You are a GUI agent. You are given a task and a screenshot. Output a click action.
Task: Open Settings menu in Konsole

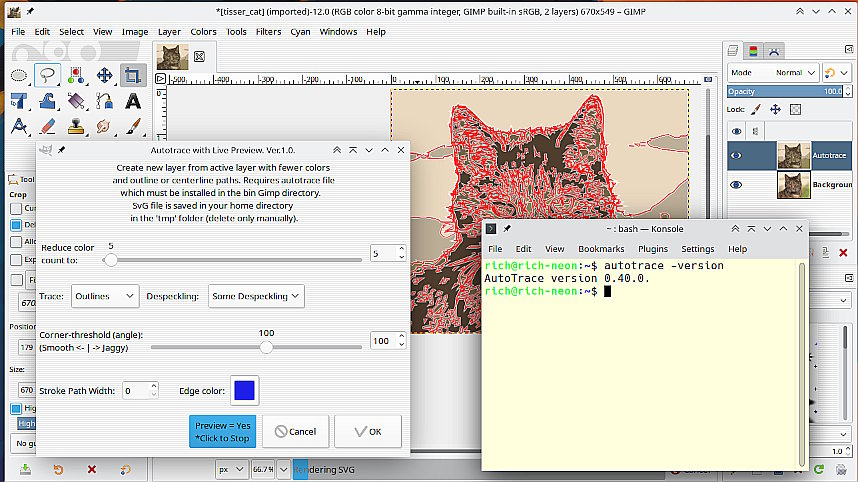click(698, 249)
